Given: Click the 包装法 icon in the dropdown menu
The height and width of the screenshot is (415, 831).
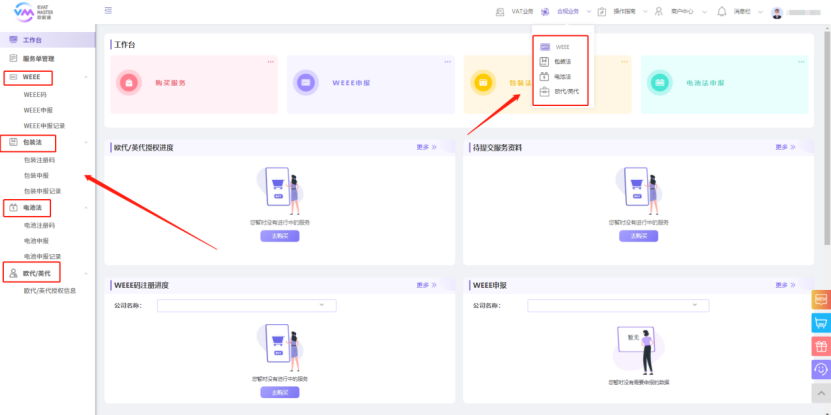Looking at the screenshot, I should pos(544,61).
